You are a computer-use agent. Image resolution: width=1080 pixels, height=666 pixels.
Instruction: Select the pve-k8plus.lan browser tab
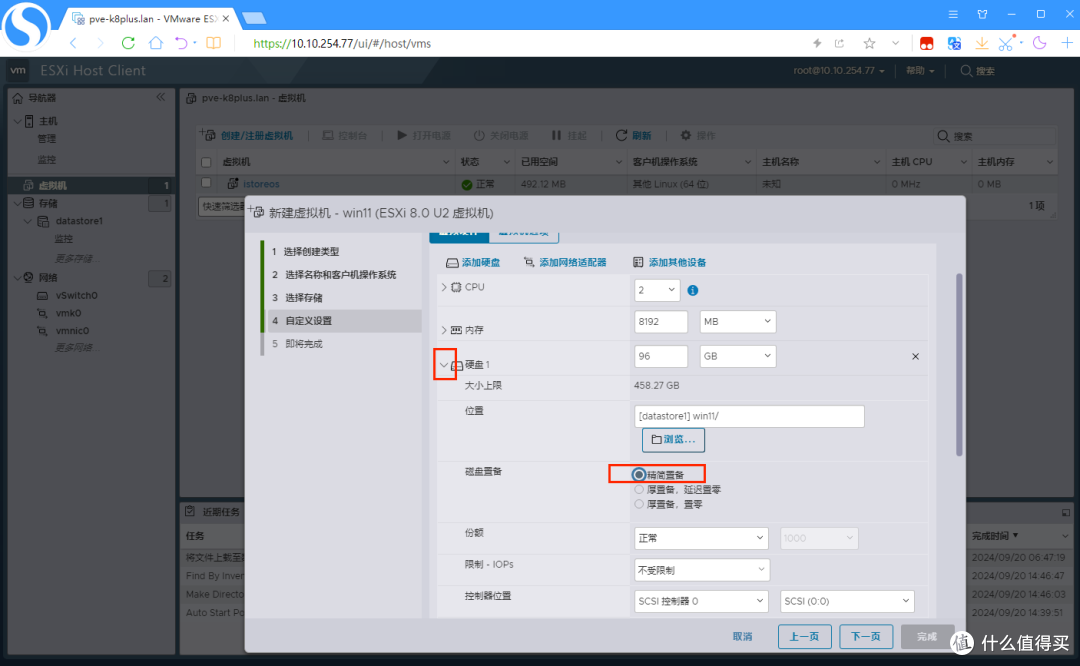[x=150, y=19]
